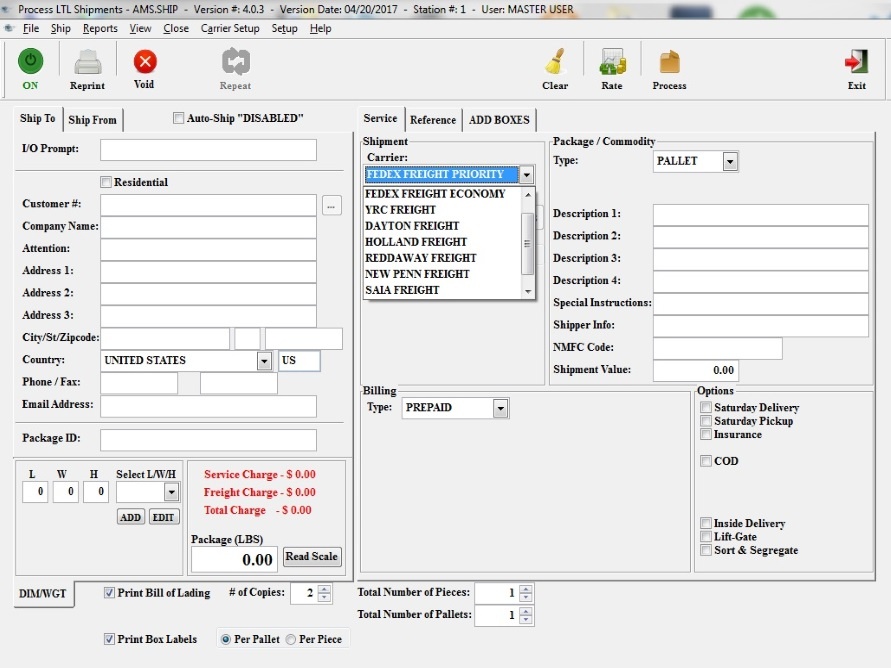Open the Help menu
The image size is (891, 668).
click(320, 28)
